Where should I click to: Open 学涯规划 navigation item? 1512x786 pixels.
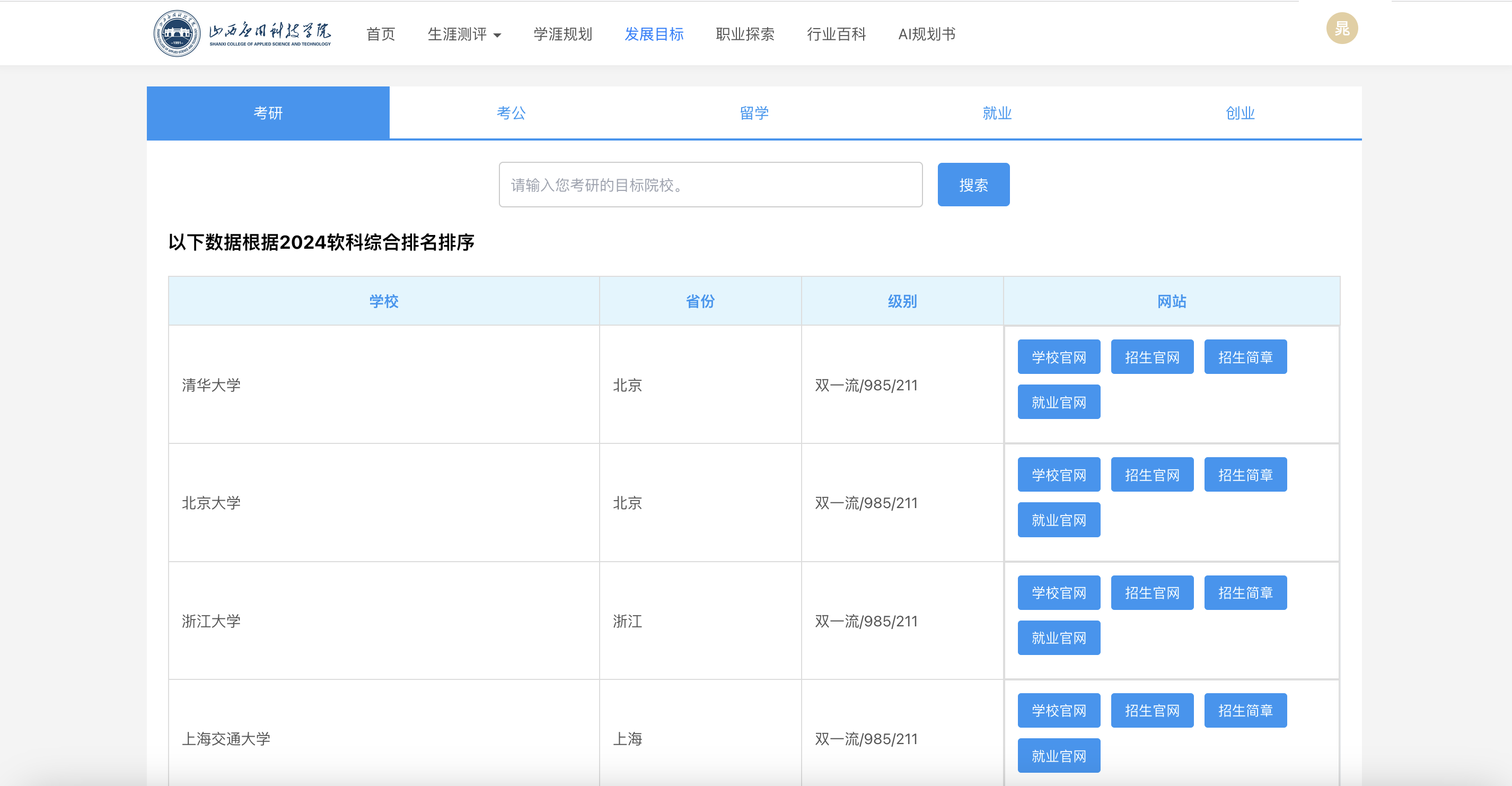tap(562, 34)
